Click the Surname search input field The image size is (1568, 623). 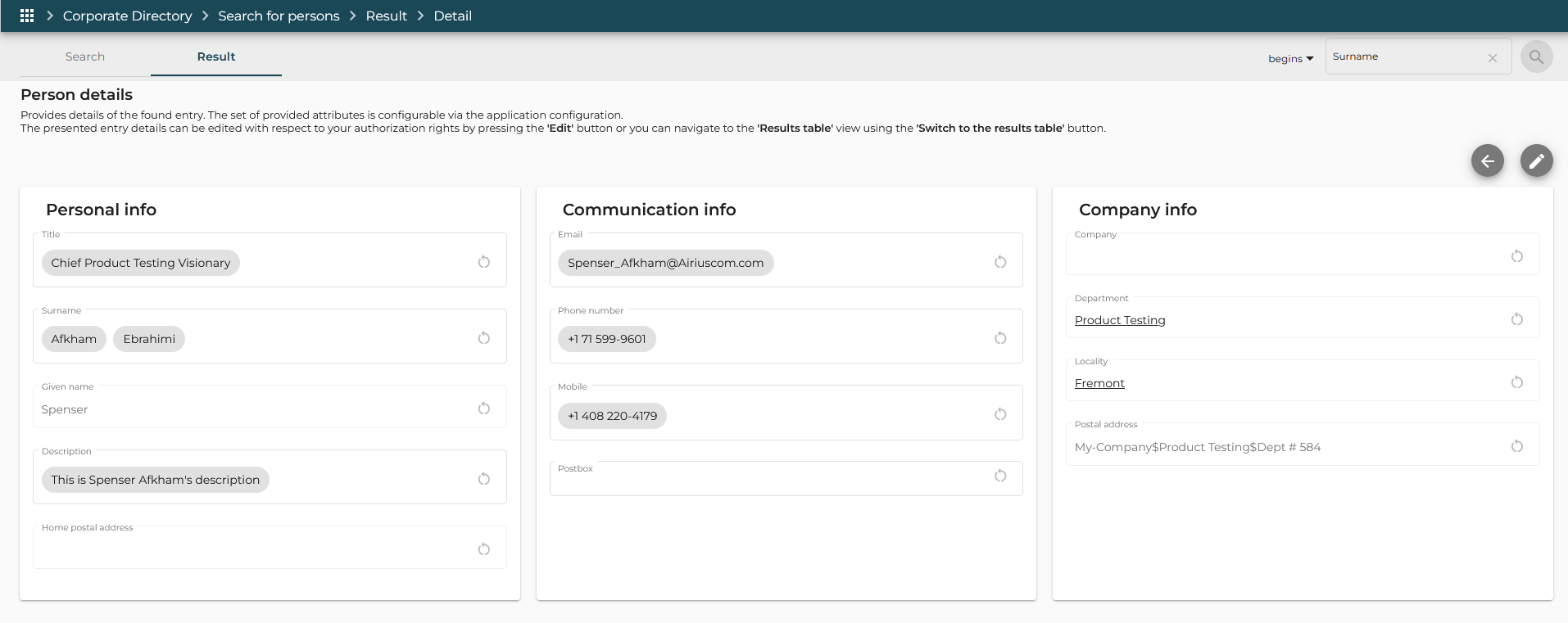(x=1405, y=57)
